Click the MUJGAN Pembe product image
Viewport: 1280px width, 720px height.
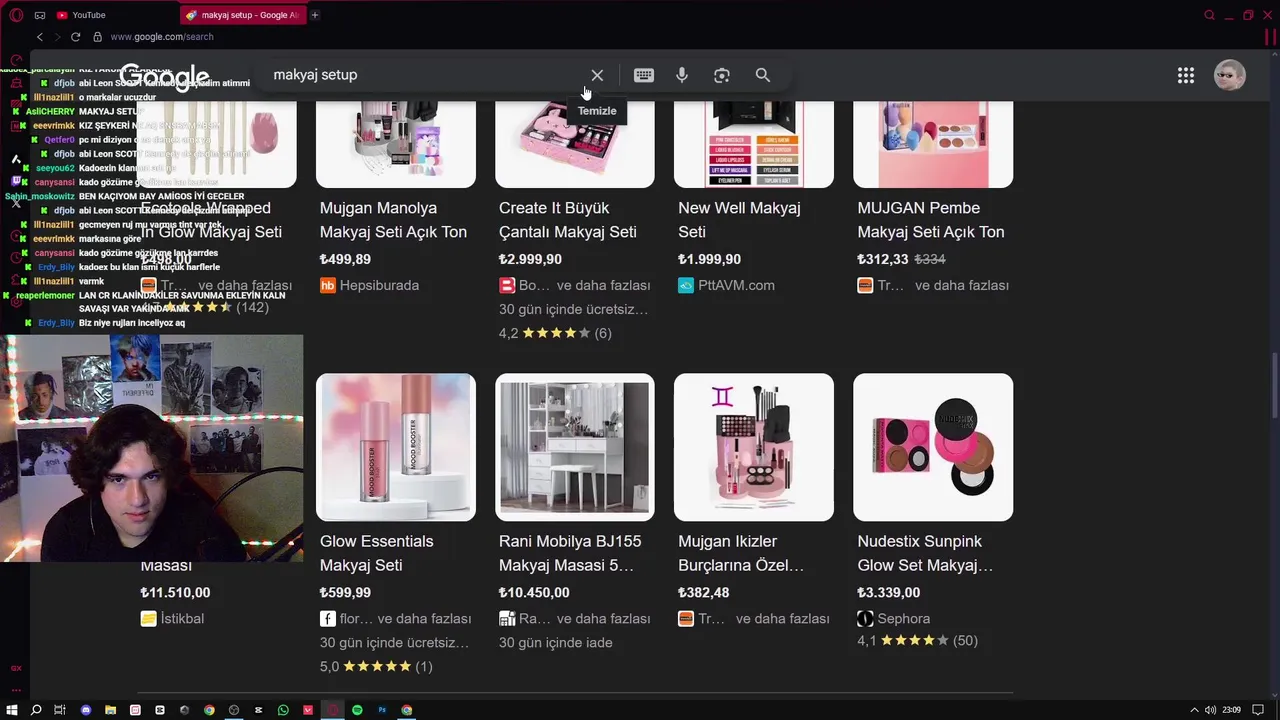933,144
